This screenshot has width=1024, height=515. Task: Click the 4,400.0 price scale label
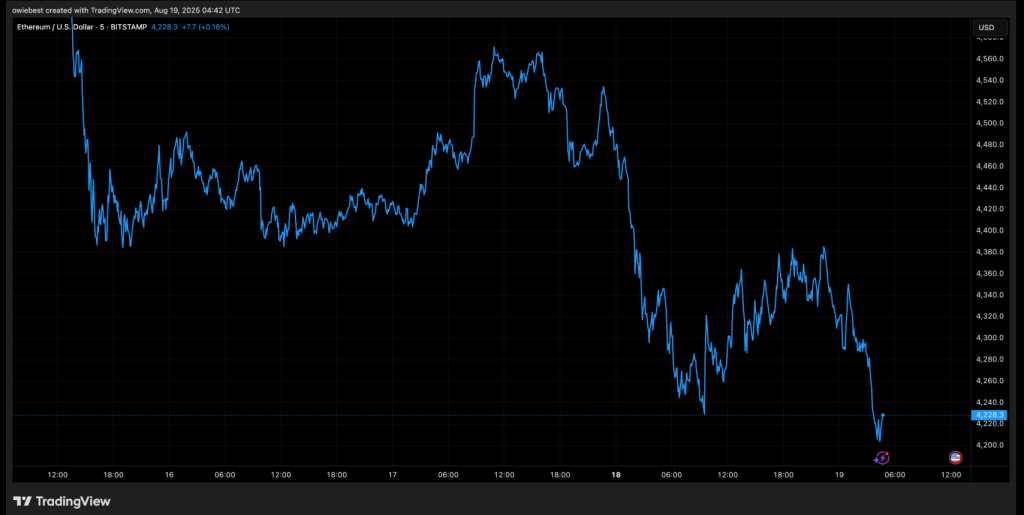(x=989, y=230)
